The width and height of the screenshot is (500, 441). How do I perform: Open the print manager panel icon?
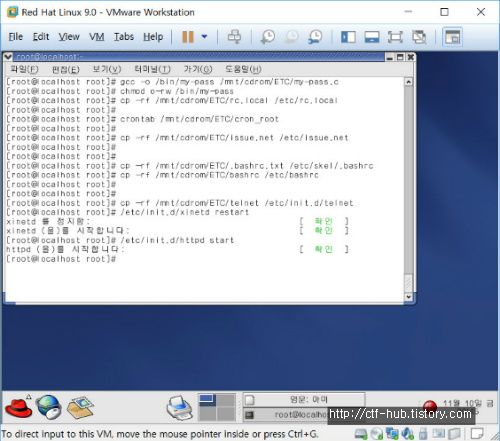pyautogui.click(x=180, y=407)
